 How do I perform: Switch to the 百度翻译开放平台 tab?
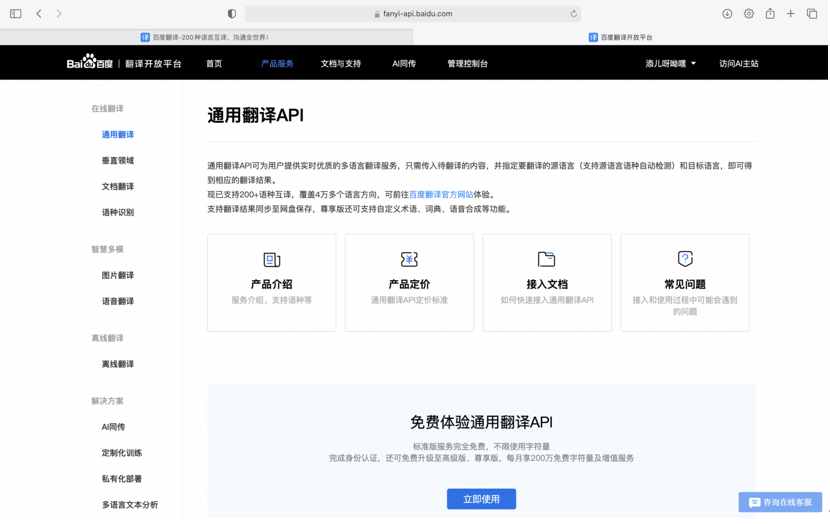(x=620, y=37)
